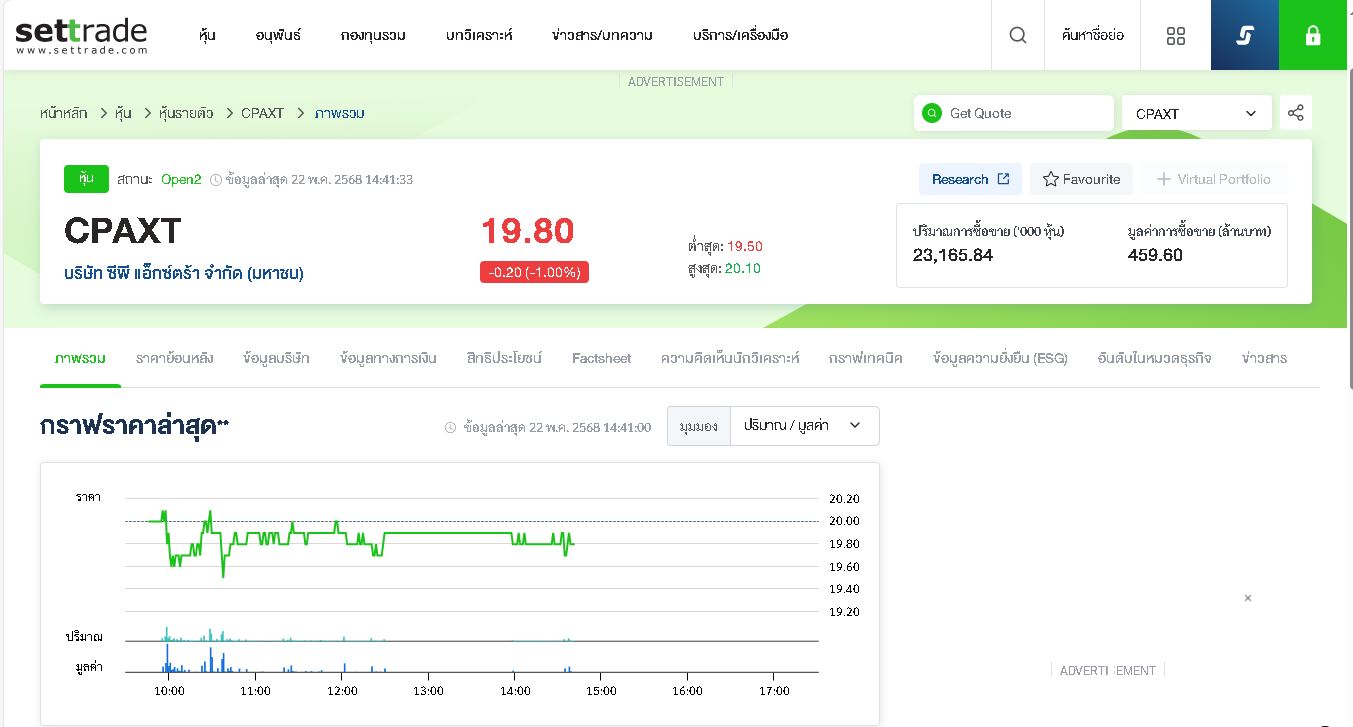This screenshot has height=727, width=1353.
Task: Click the -0.20 (-1.00%) change badge
Action: [534, 272]
